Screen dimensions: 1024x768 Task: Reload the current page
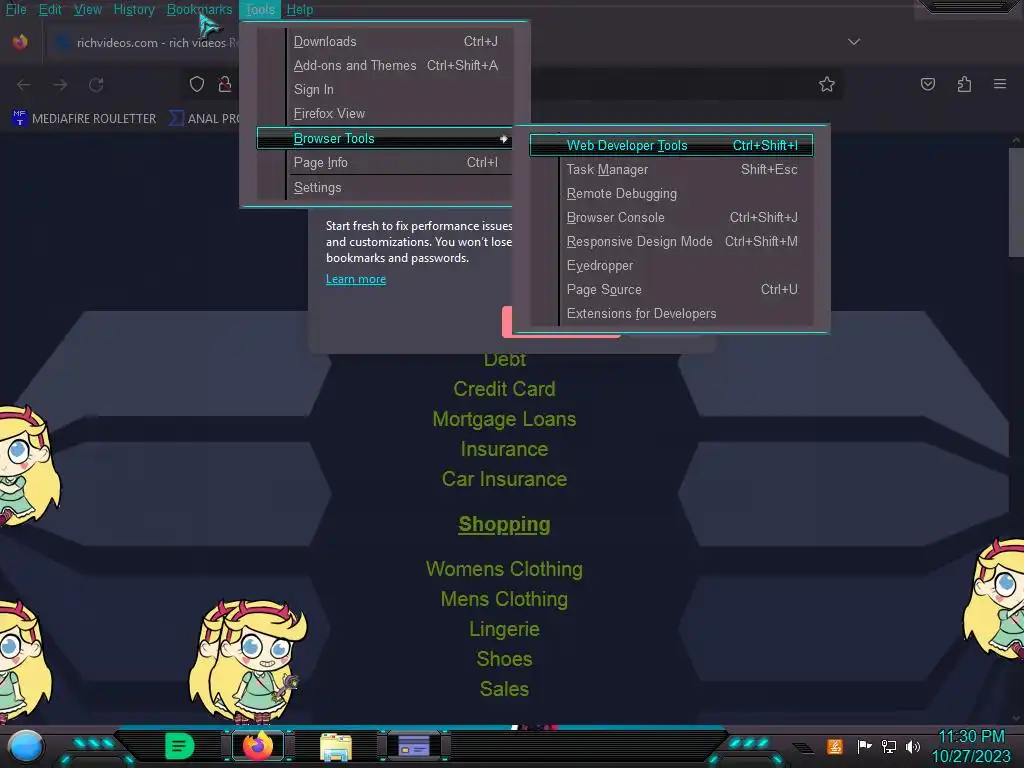pos(97,84)
